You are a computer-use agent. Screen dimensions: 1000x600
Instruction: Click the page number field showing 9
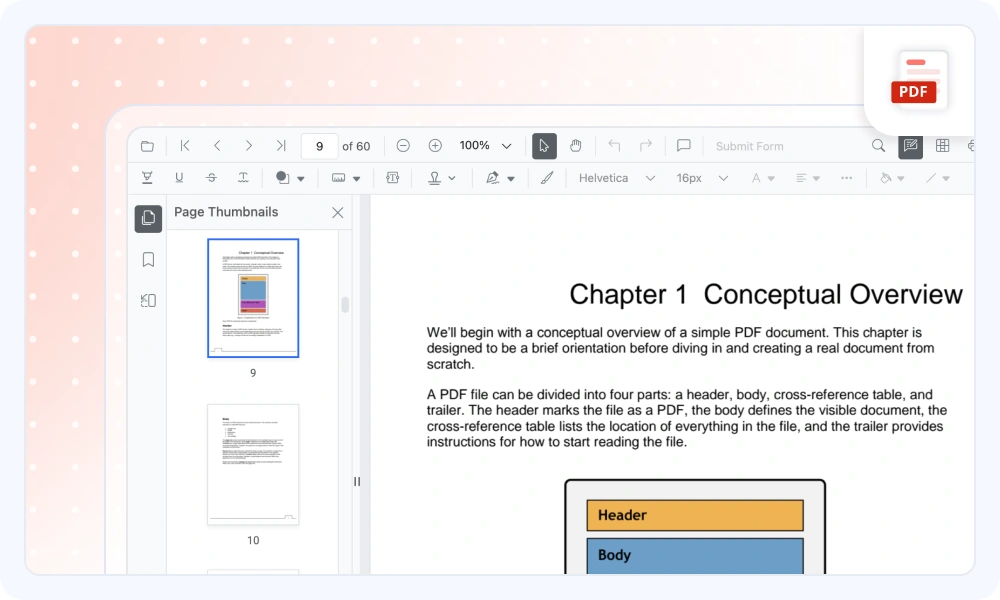(319, 146)
